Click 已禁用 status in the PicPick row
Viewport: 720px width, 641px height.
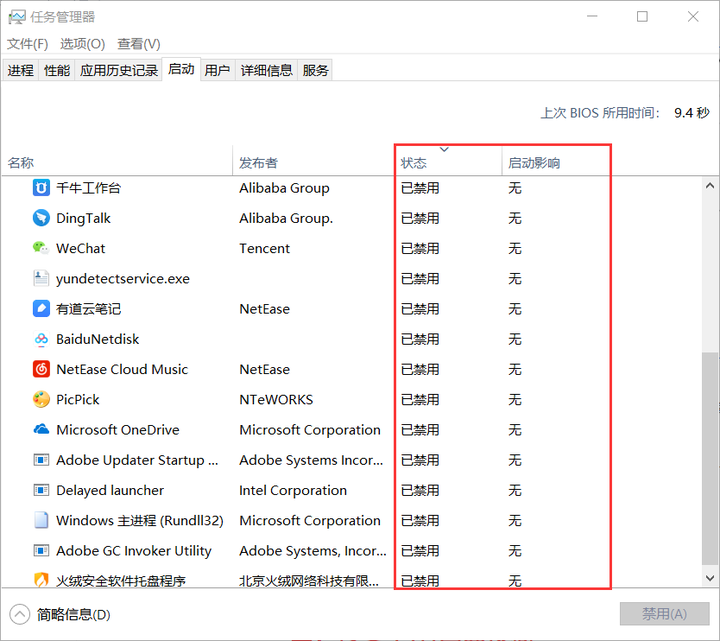point(420,400)
